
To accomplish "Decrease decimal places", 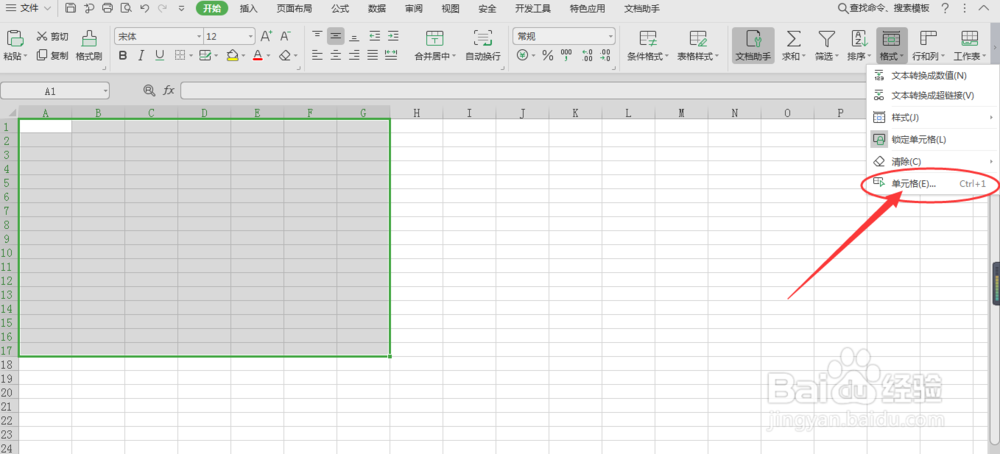I will click(x=605, y=55).
